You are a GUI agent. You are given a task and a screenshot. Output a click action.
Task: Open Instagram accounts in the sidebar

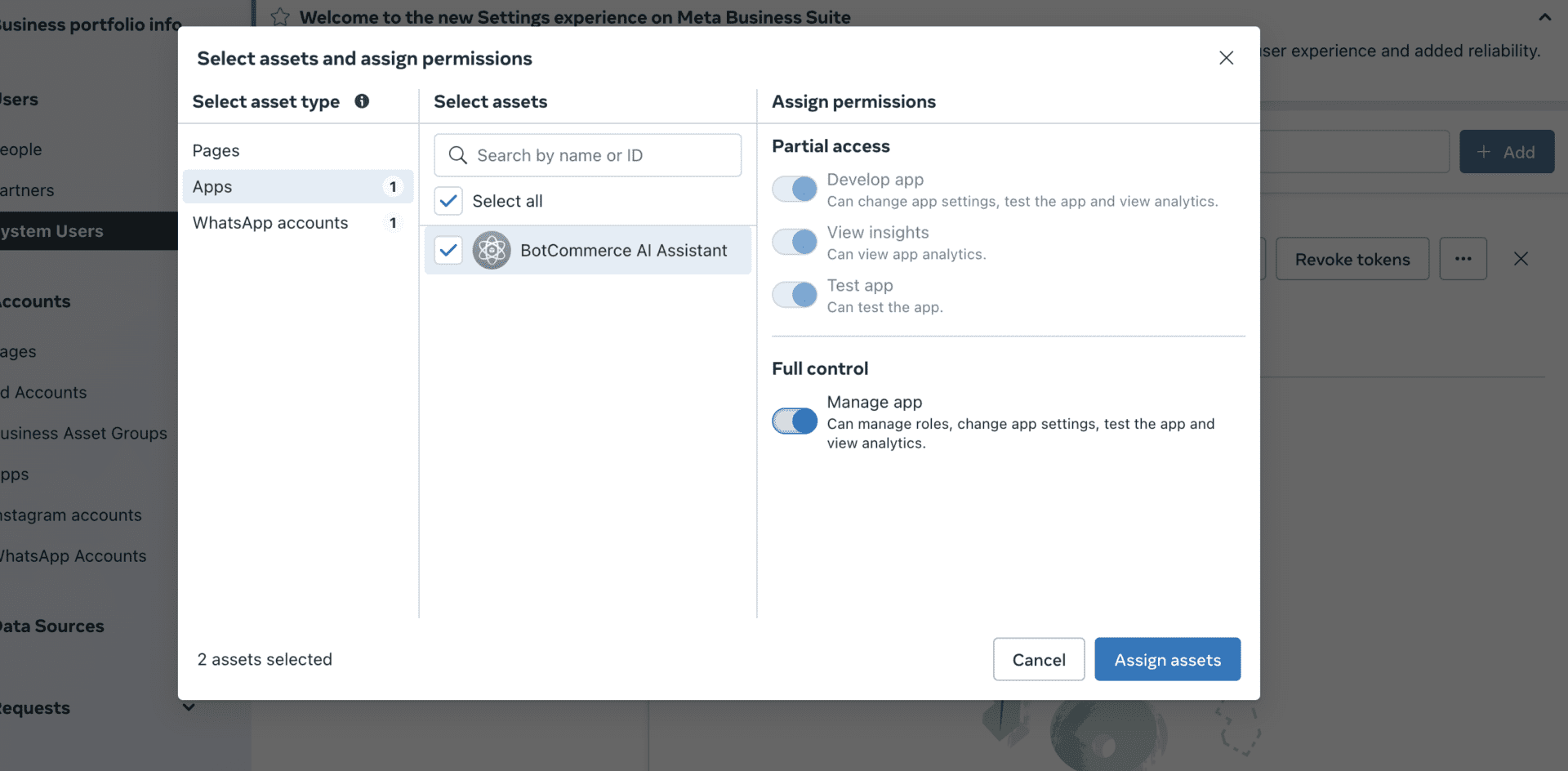[x=71, y=515]
